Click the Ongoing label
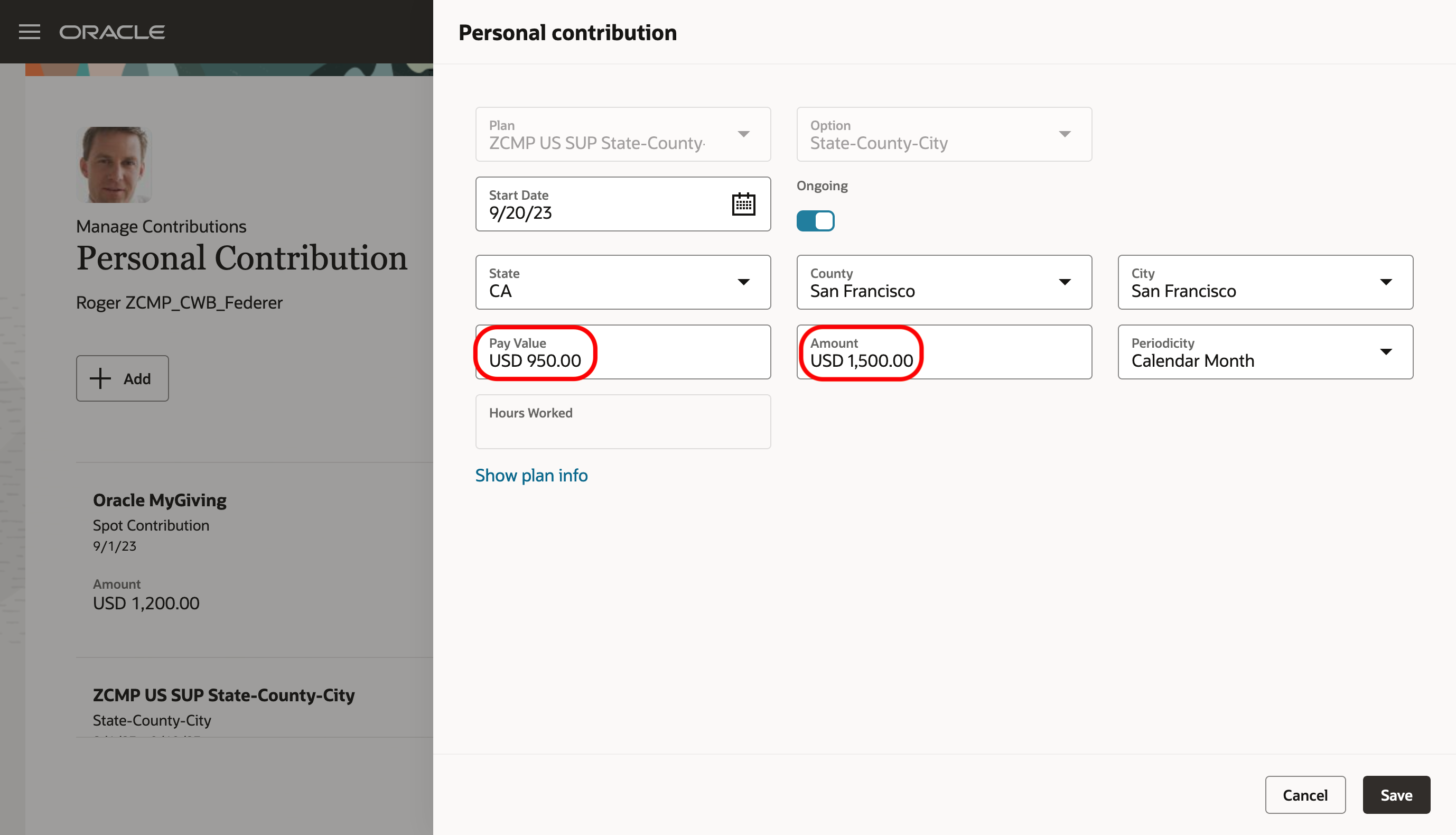Screen dimensions: 1456x835 coord(822,186)
